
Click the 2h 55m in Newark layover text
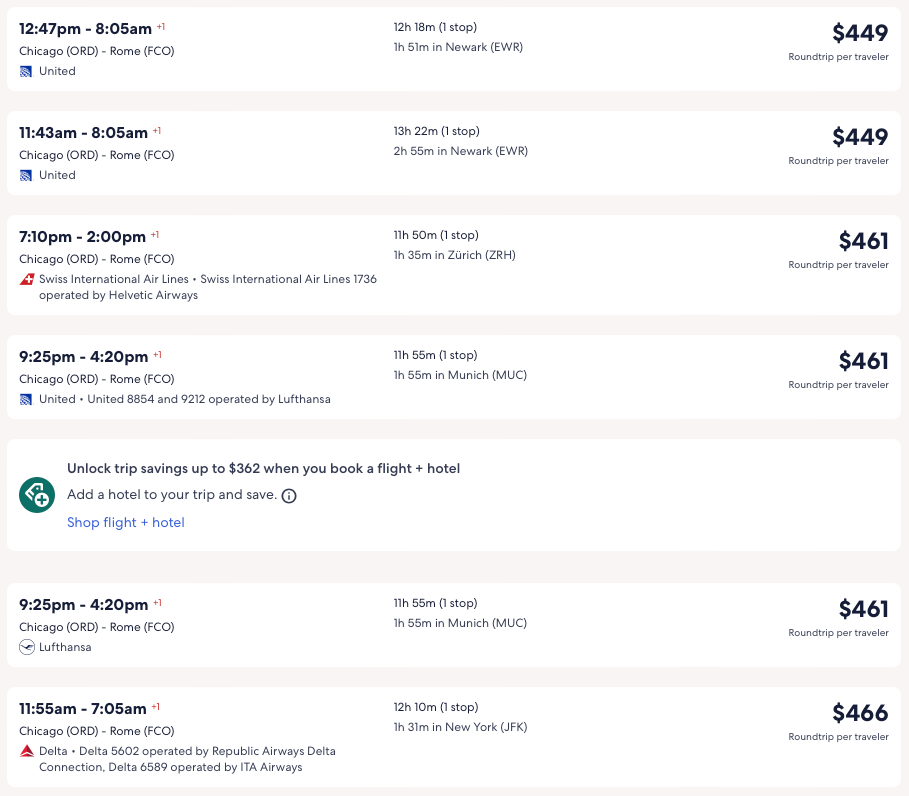[x=460, y=151]
